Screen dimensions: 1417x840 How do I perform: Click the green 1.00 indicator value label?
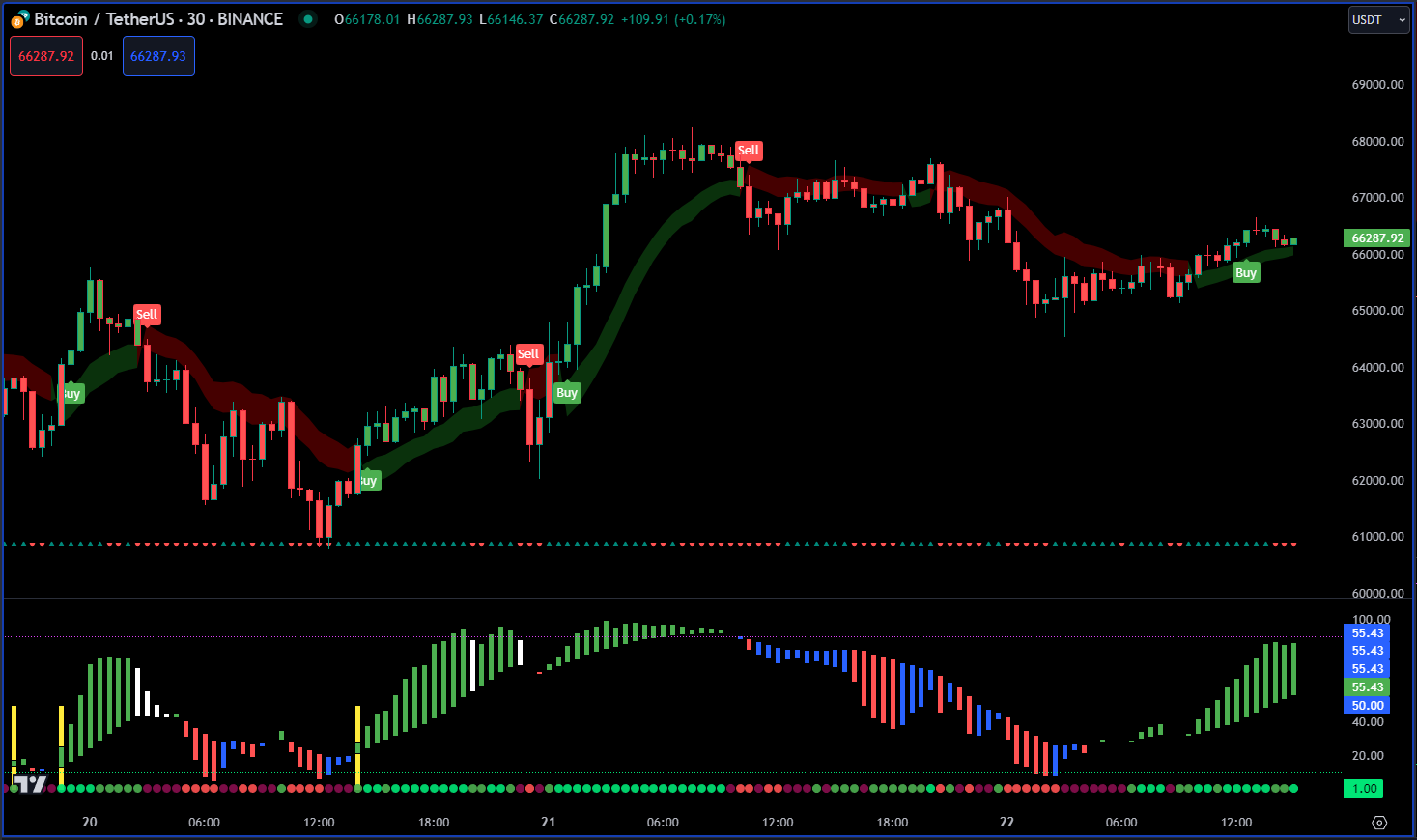tap(1364, 789)
